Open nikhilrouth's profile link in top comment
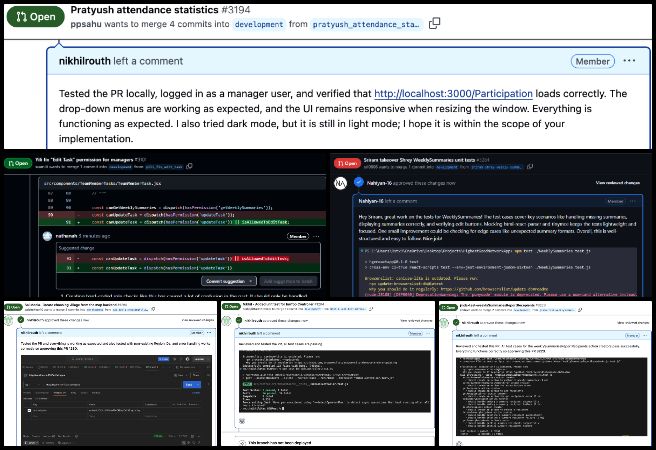656x450 pixels. tap(85, 61)
